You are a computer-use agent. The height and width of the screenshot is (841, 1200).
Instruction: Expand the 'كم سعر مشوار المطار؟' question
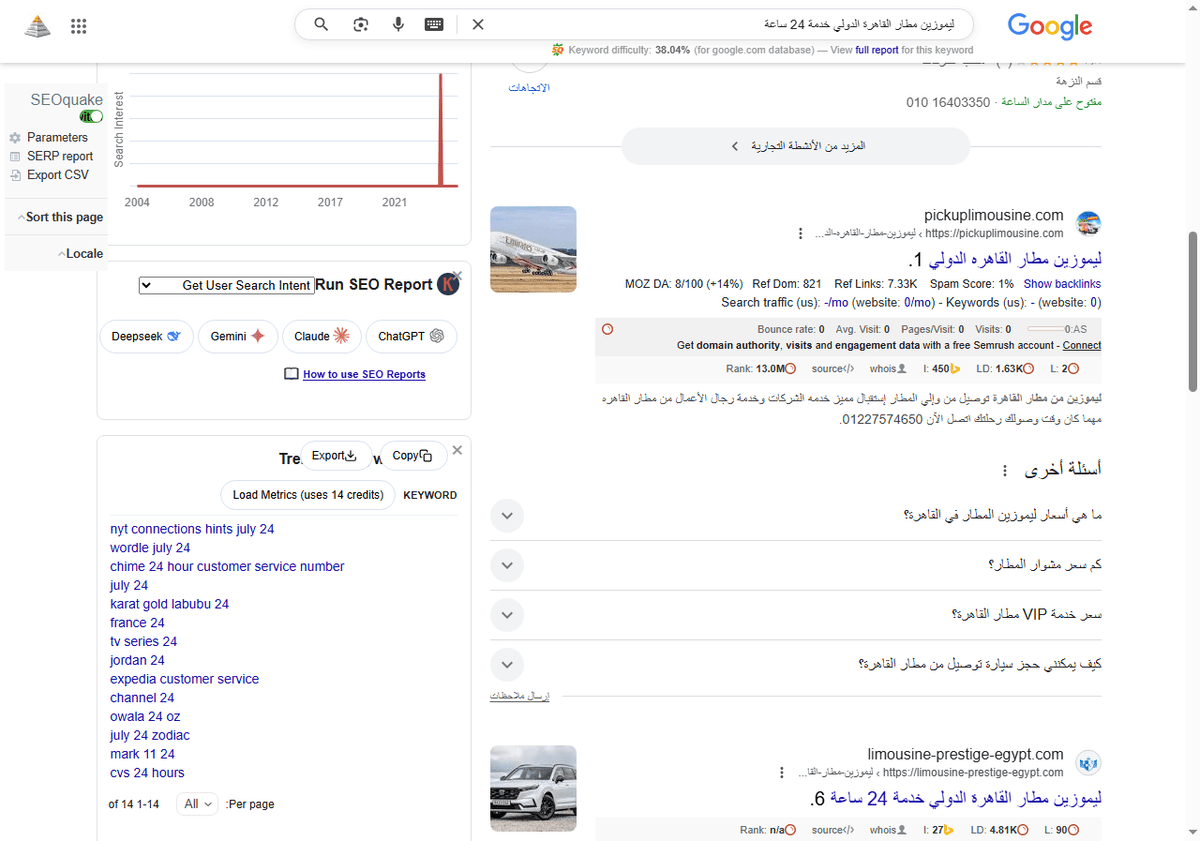pos(507,565)
